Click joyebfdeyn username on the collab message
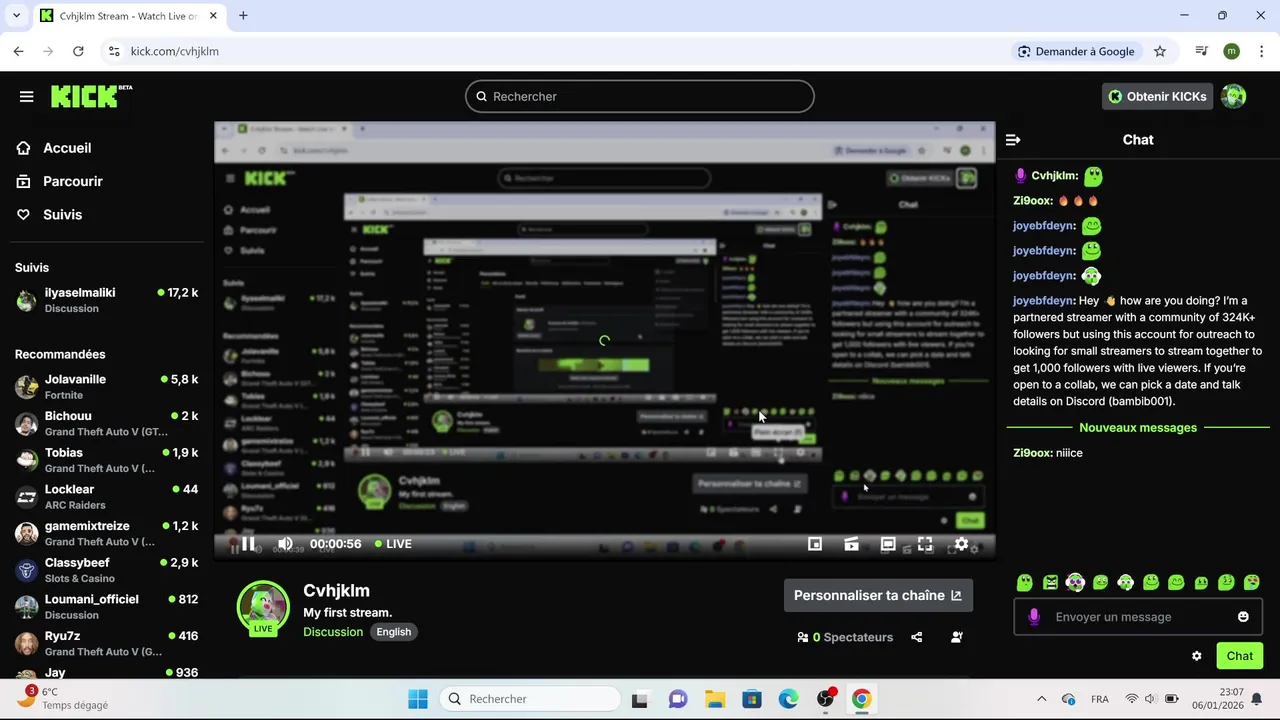The width and height of the screenshot is (1280, 720). pyautogui.click(x=1044, y=300)
